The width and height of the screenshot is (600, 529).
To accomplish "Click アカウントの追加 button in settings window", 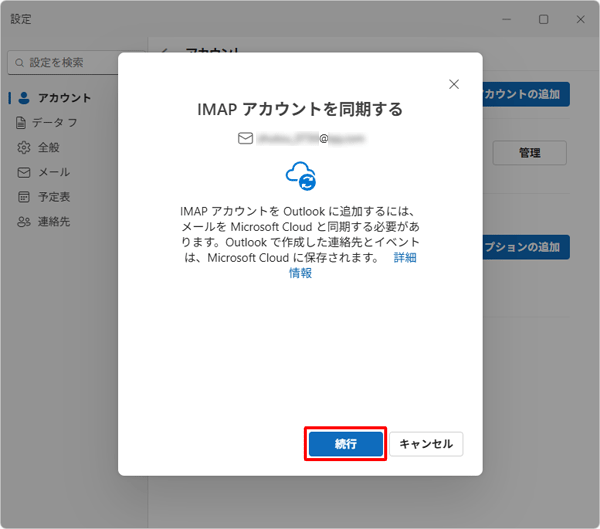I will pos(525,94).
